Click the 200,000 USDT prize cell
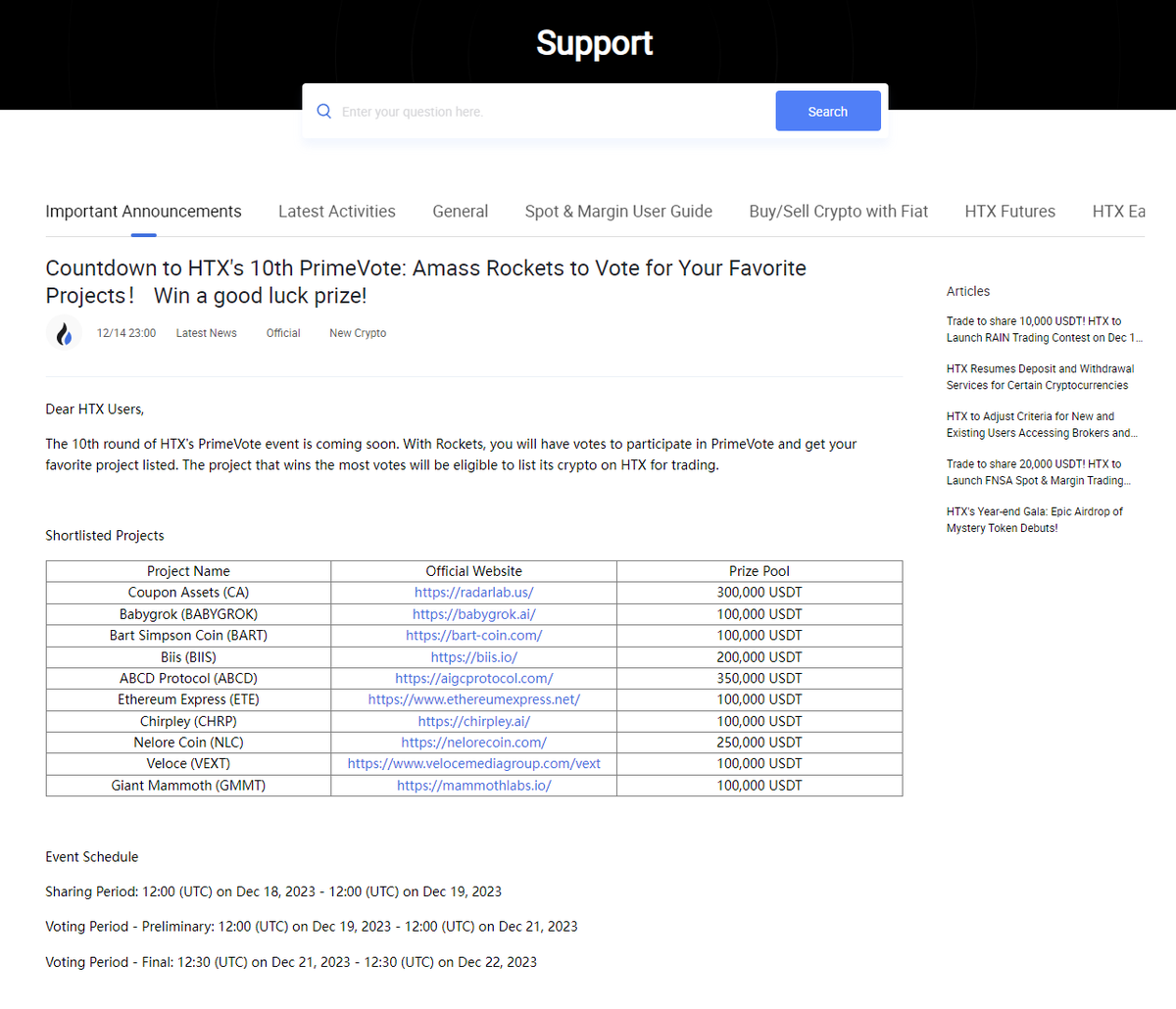This screenshot has height=1009, width=1176. point(759,657)
